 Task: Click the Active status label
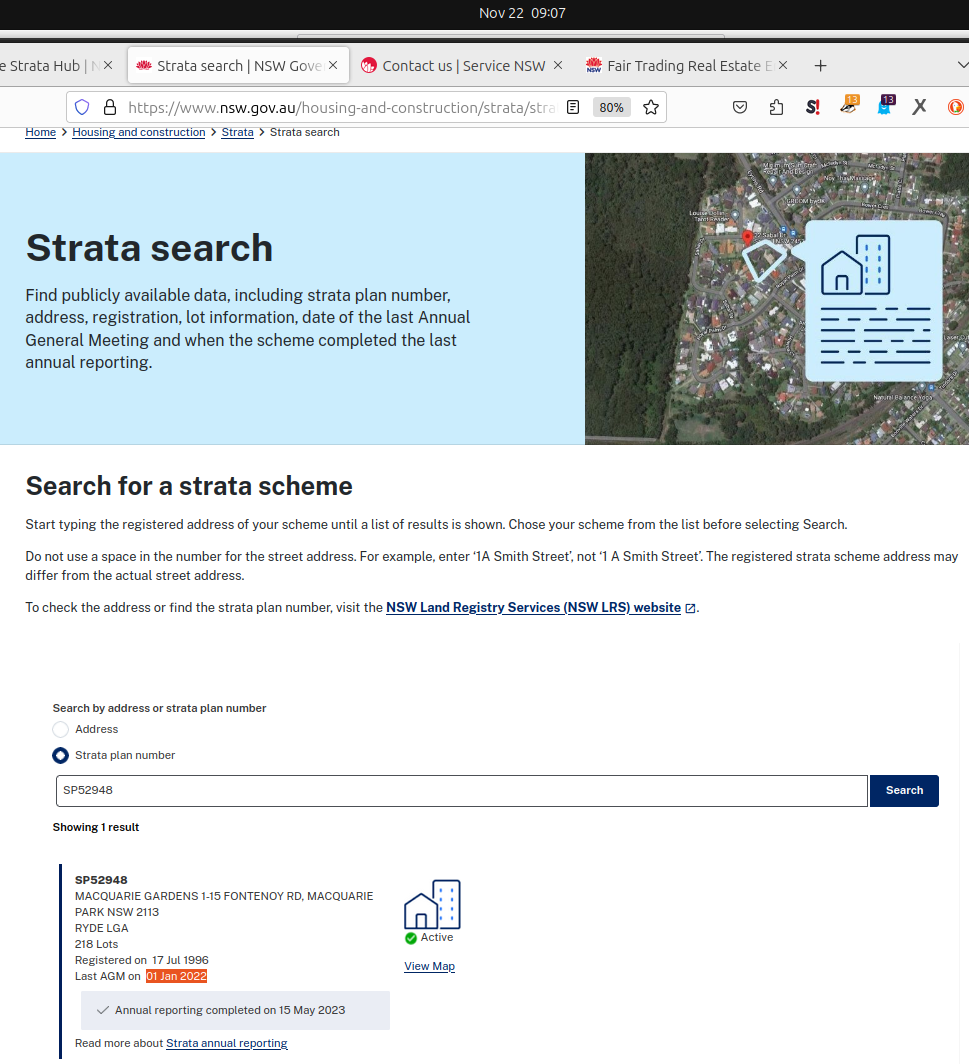pos(437,937)
